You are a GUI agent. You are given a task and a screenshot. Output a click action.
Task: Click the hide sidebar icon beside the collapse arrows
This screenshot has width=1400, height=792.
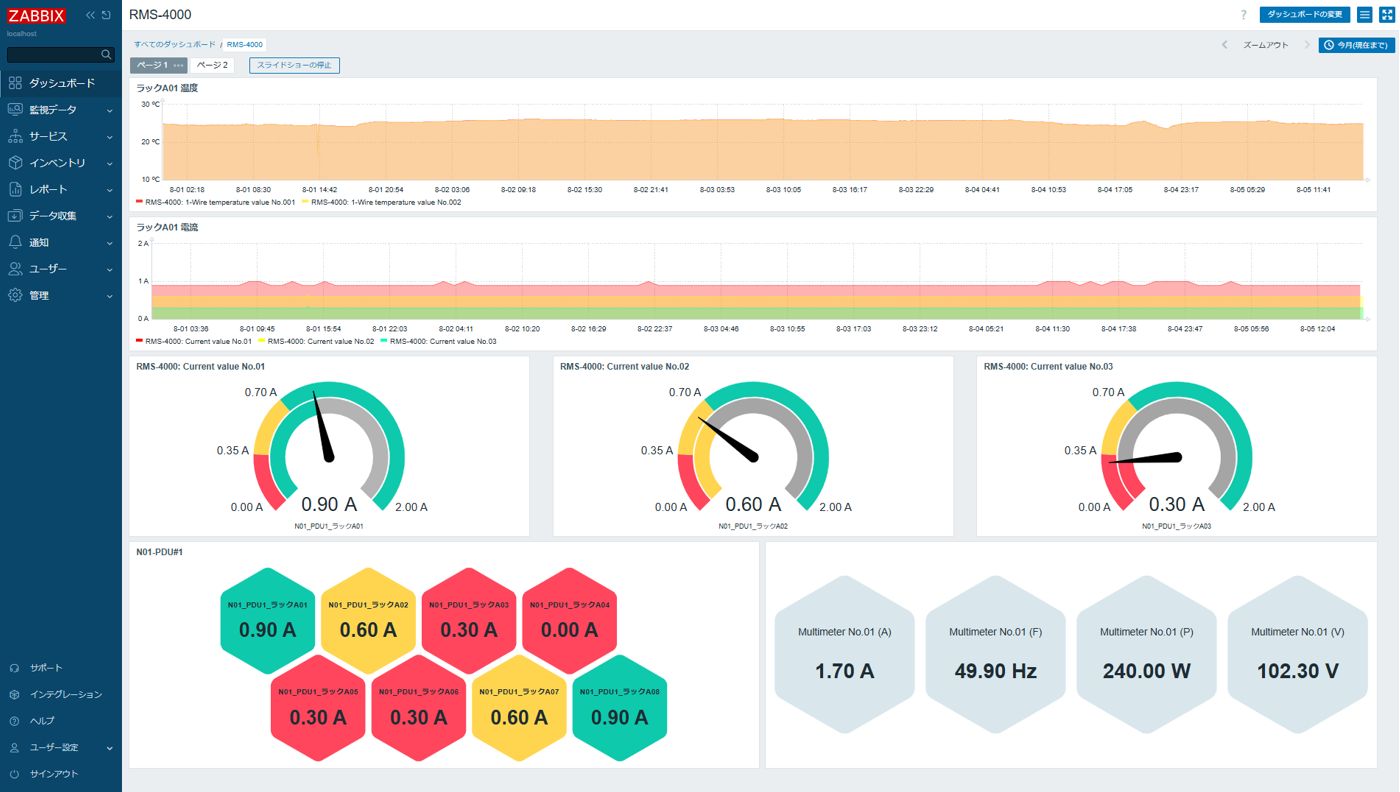tap(106, 15)
